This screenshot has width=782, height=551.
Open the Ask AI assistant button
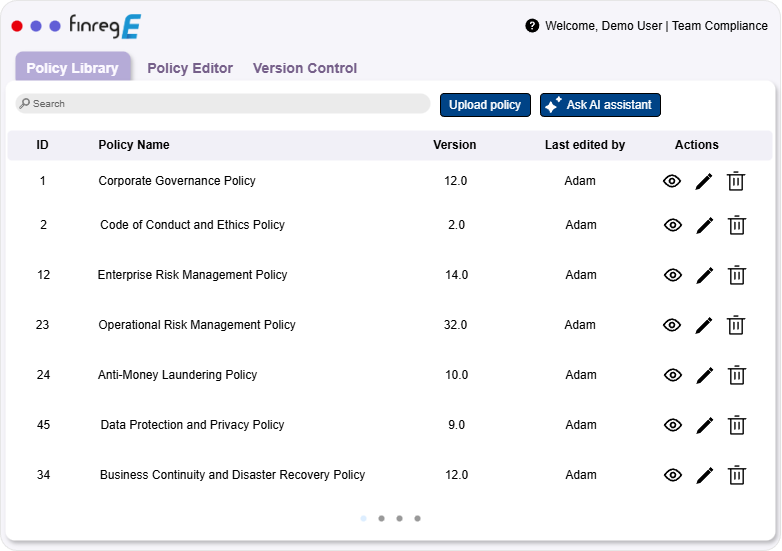tap(600, 105)
